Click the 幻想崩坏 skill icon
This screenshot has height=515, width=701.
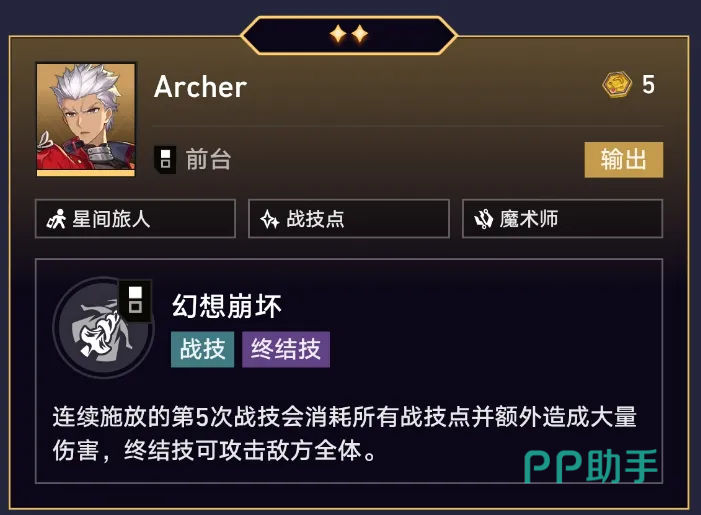(x=104, y=328)
